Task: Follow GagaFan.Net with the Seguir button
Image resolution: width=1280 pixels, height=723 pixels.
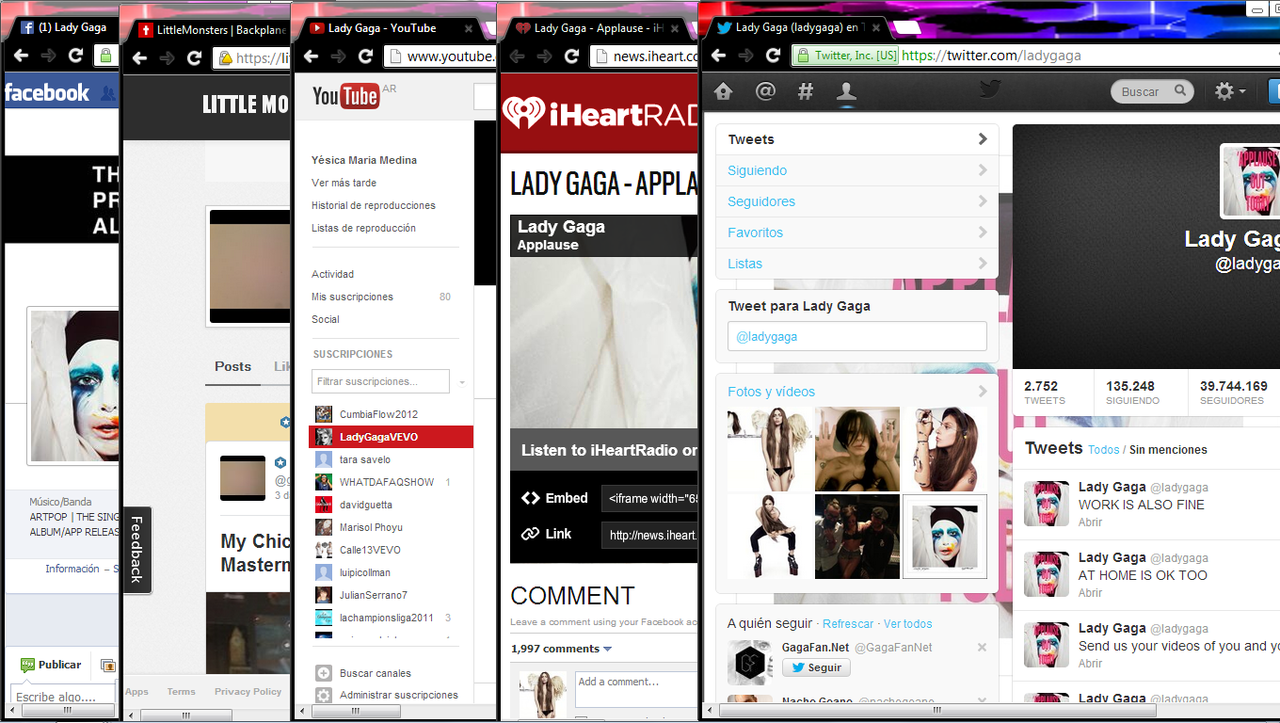Action: pyautogui.click(x=816, y=668)
